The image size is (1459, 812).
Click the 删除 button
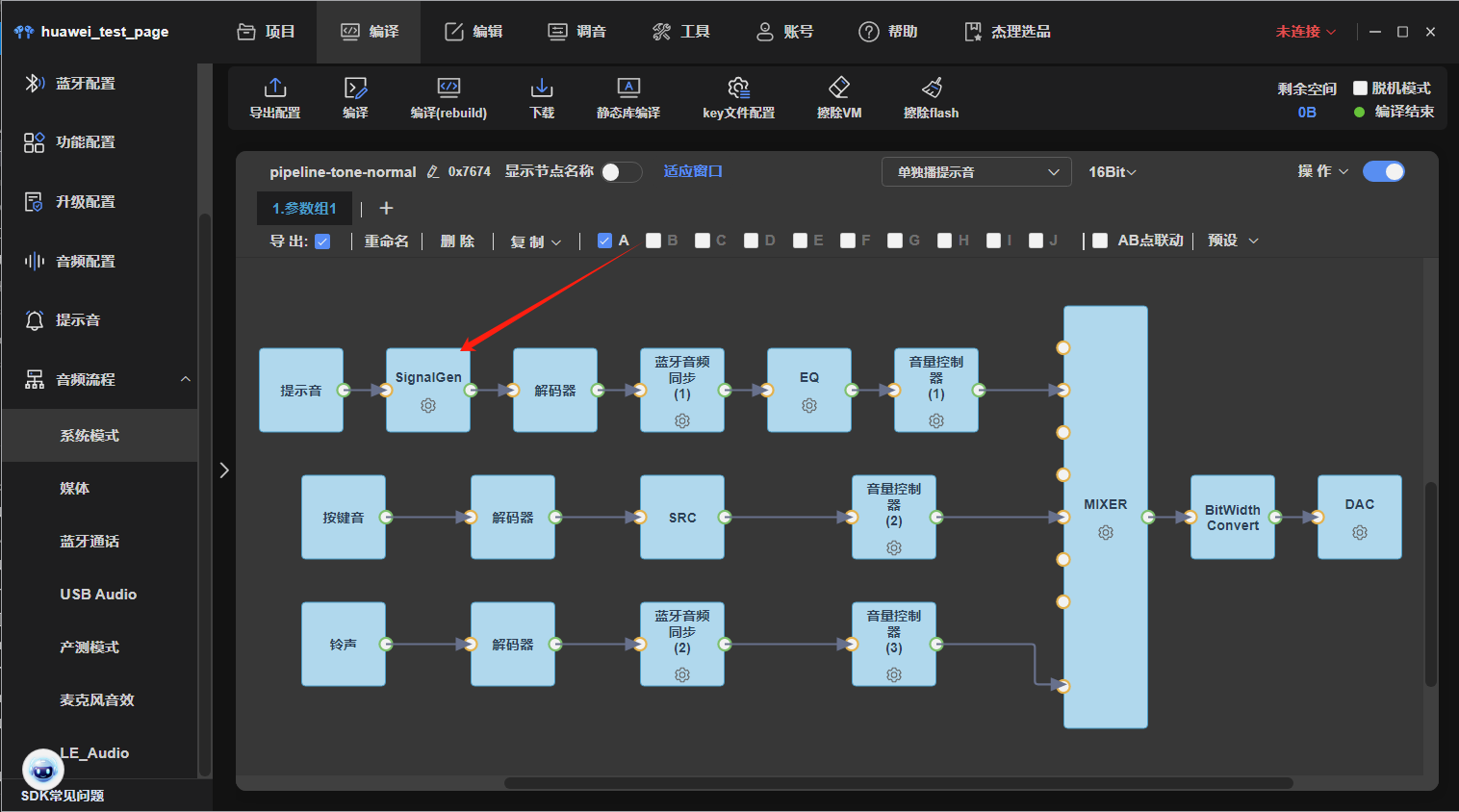pyautogui.click(x=458, y=241)
